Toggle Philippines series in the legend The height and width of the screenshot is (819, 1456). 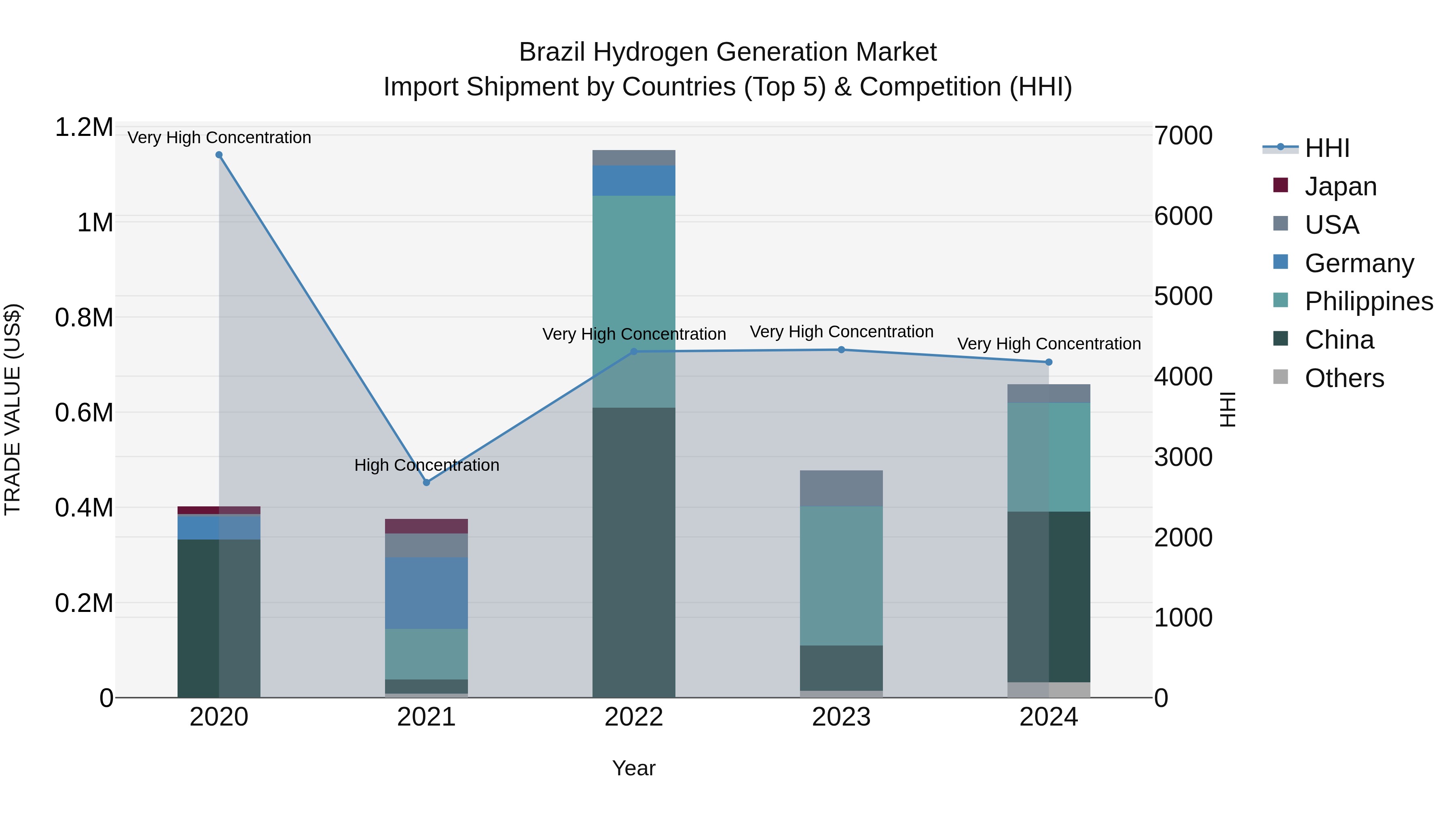tap(1353, 301)
